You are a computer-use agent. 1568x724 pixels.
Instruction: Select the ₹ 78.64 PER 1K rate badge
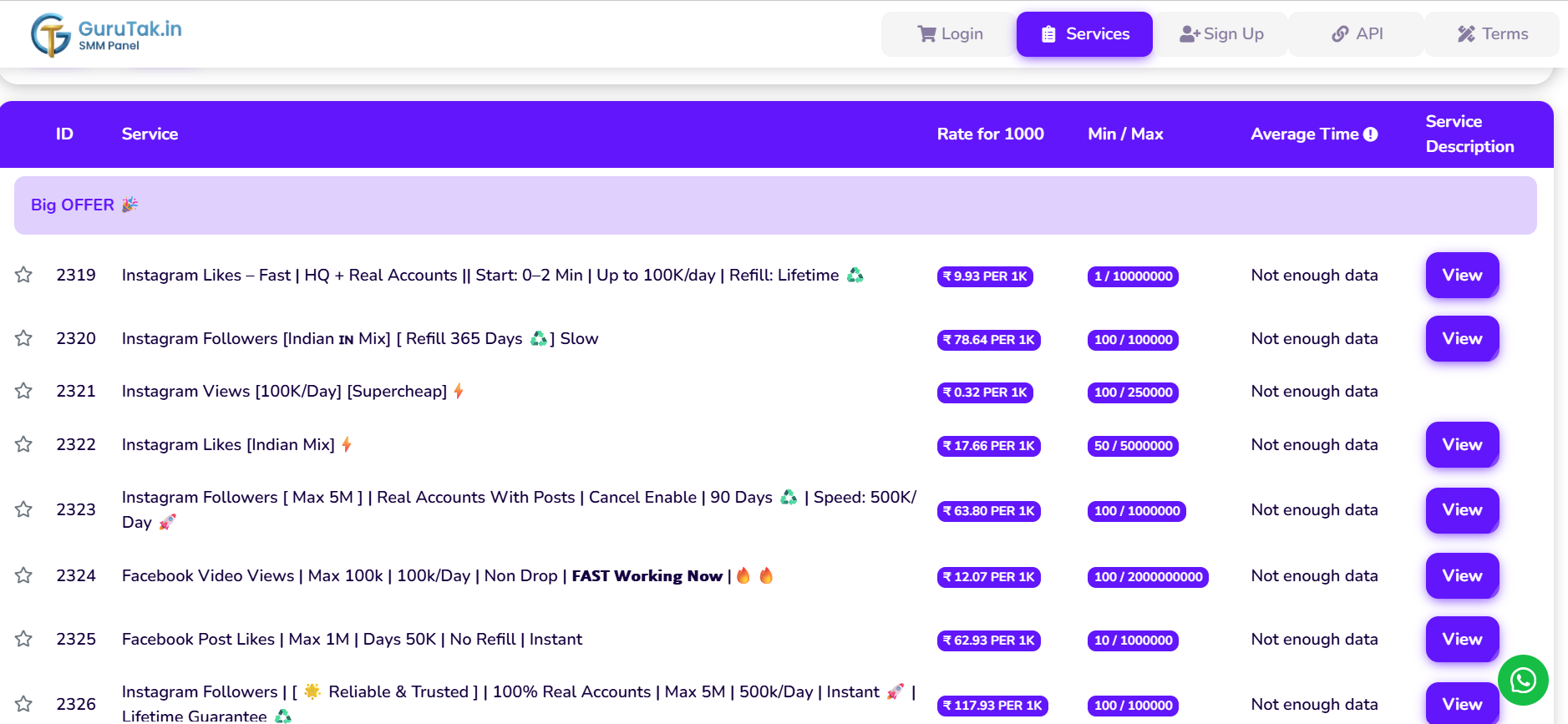(x=989, y=340)
